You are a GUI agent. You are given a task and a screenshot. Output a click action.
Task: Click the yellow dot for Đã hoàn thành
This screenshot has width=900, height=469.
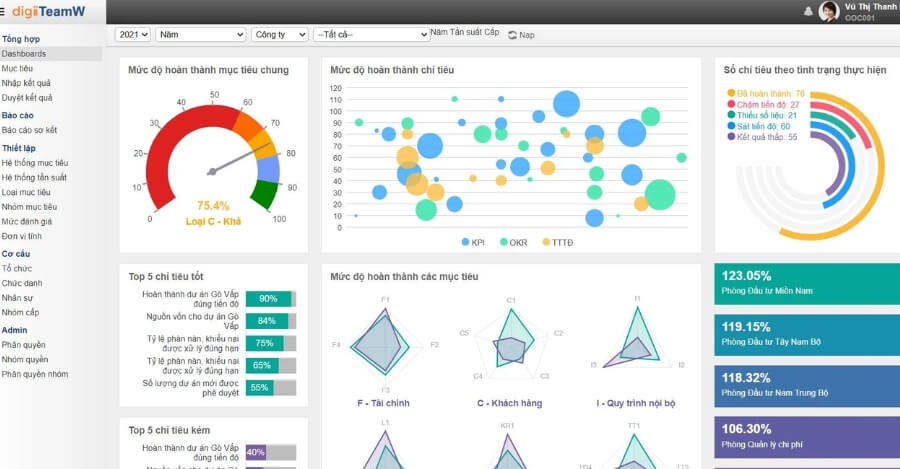pos(732,93)
